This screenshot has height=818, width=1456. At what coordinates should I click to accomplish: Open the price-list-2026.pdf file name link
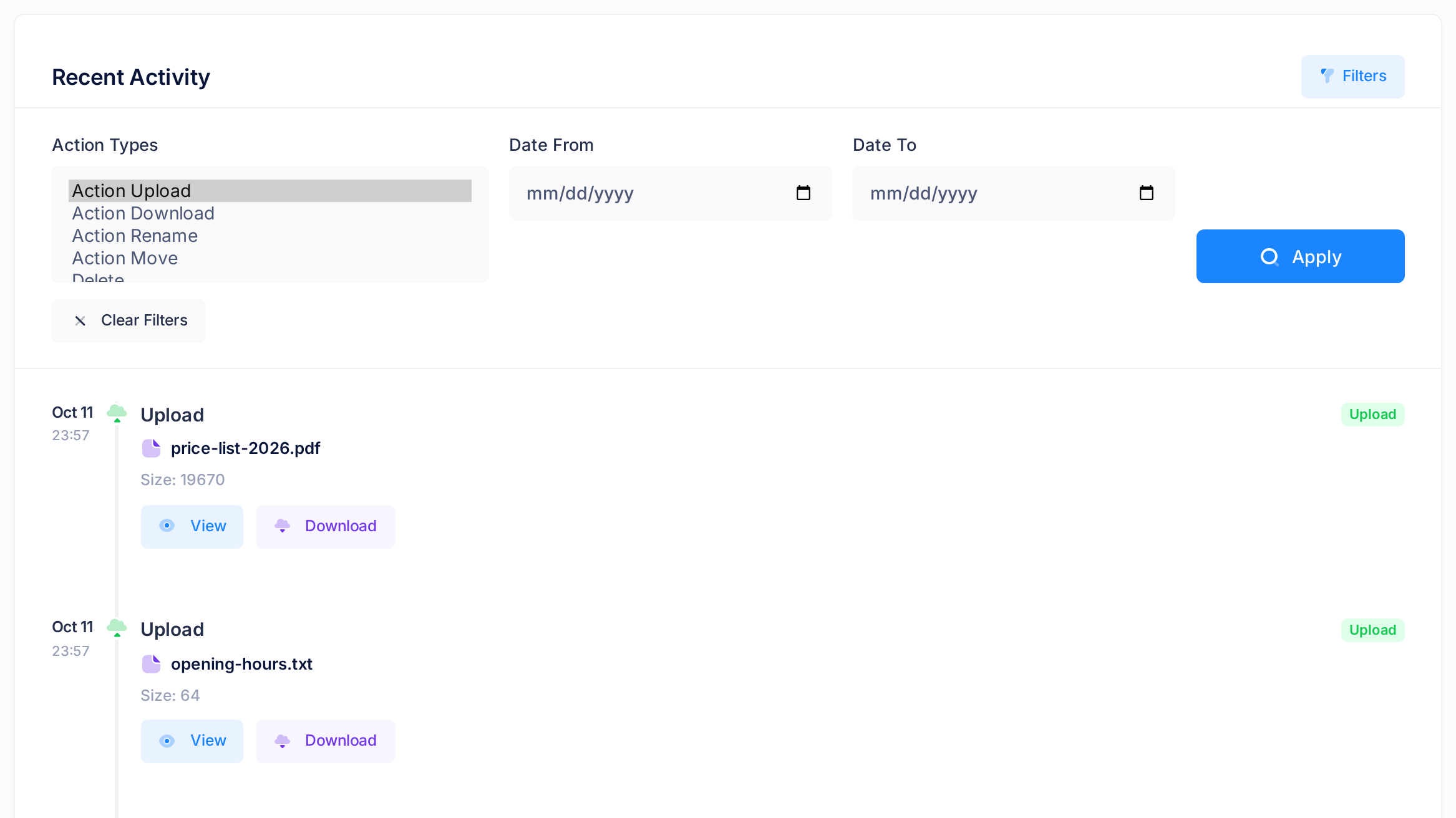(245, 448)
